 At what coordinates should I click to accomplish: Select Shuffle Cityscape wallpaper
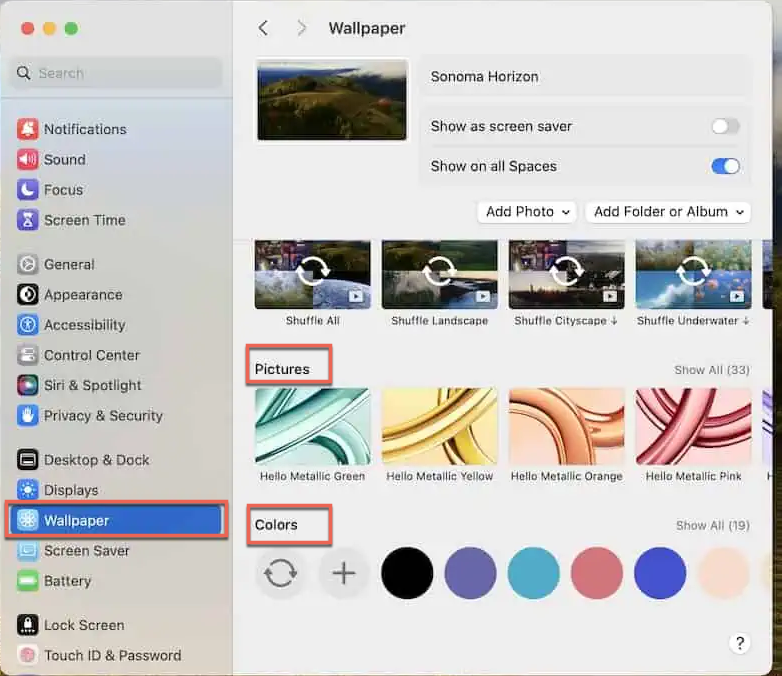(x=567, y=274)
